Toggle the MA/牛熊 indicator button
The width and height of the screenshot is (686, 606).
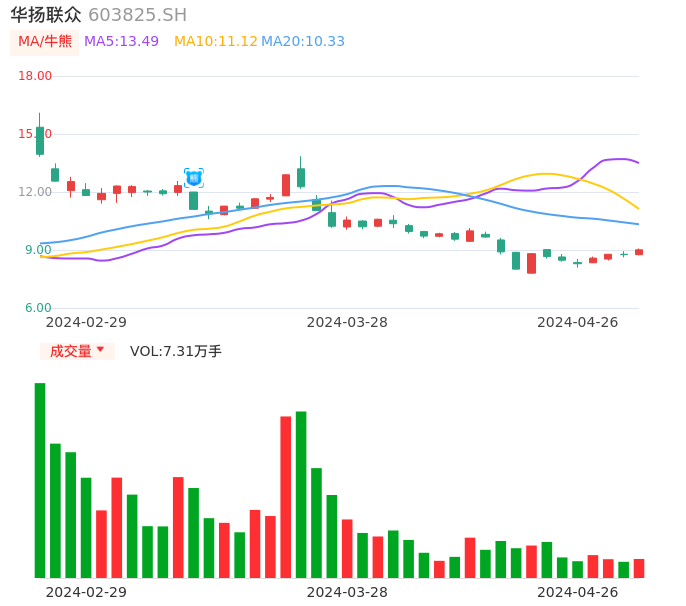45,42
